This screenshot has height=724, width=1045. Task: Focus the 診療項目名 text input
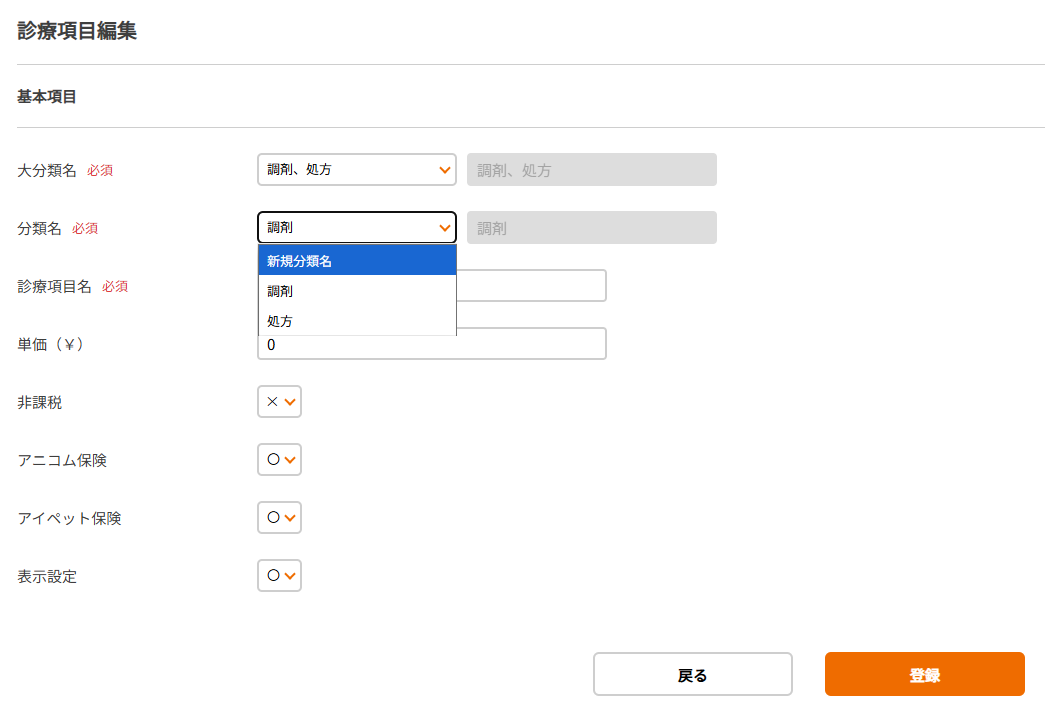pyautogui.click(x=530, y=286)
